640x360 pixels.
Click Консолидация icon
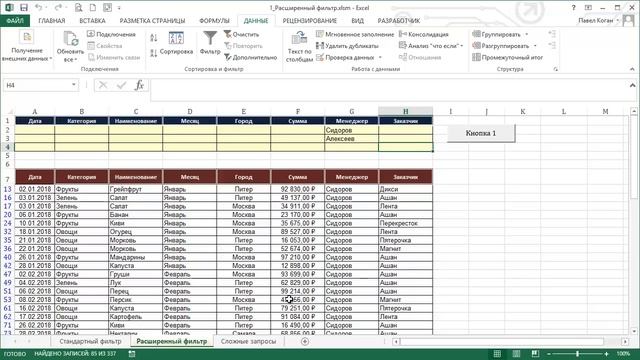[x=403, y=34]
